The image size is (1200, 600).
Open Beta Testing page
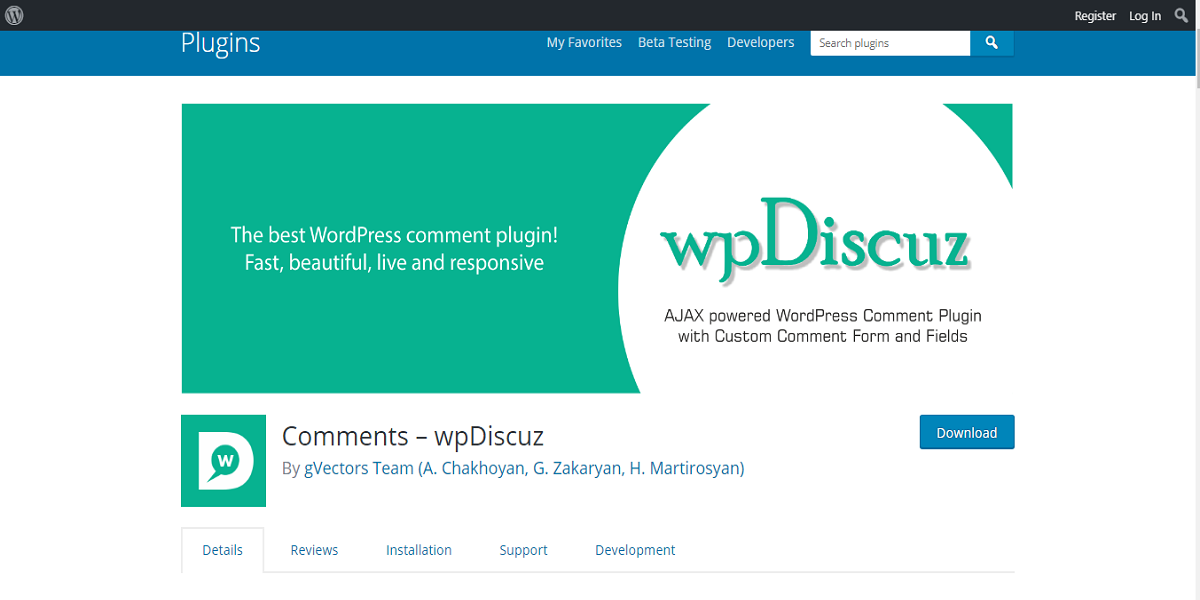click(675, 43)
